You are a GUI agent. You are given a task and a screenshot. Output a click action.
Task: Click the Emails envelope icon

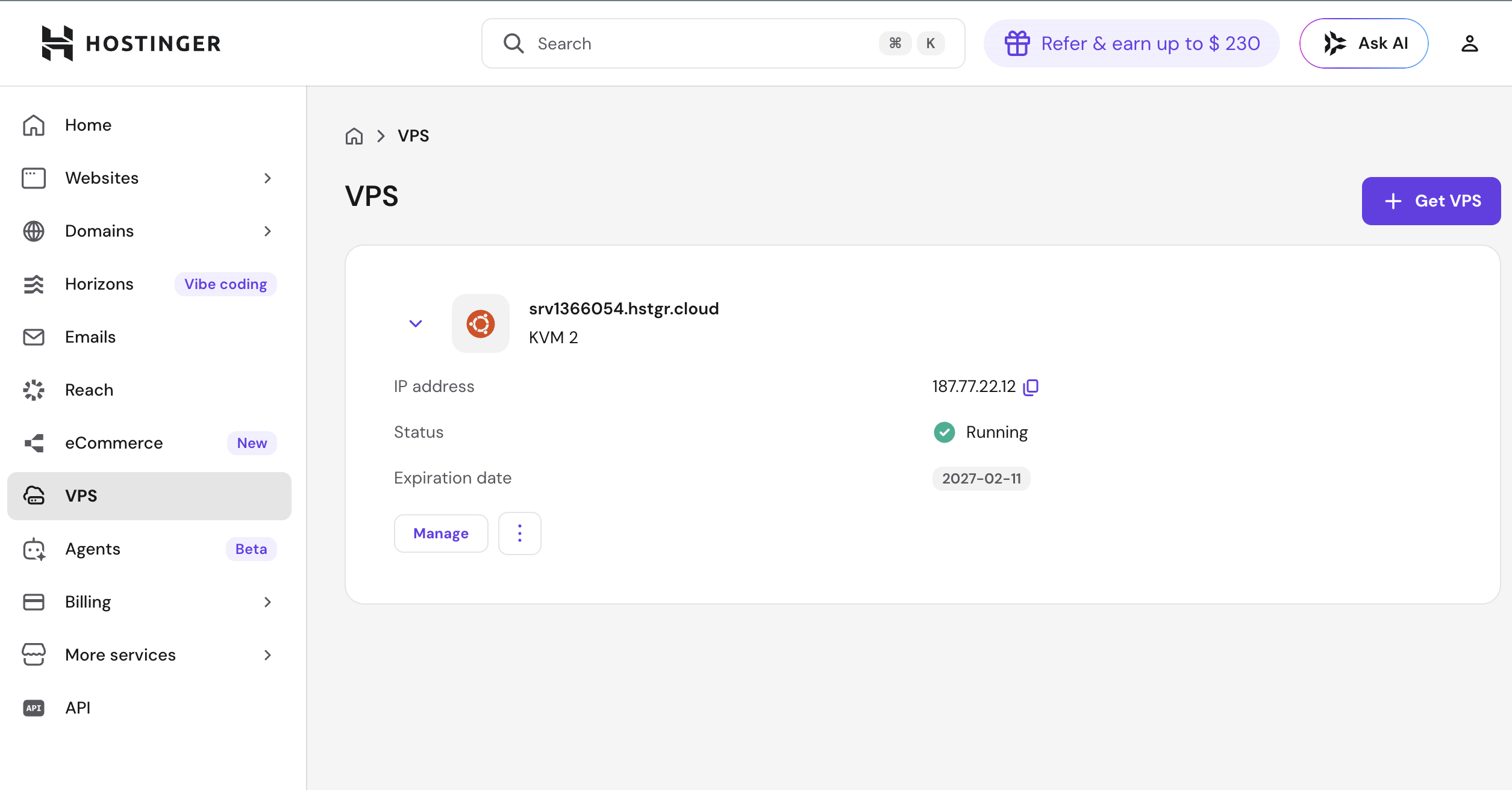pyautogui.click(x=34, y=337)
